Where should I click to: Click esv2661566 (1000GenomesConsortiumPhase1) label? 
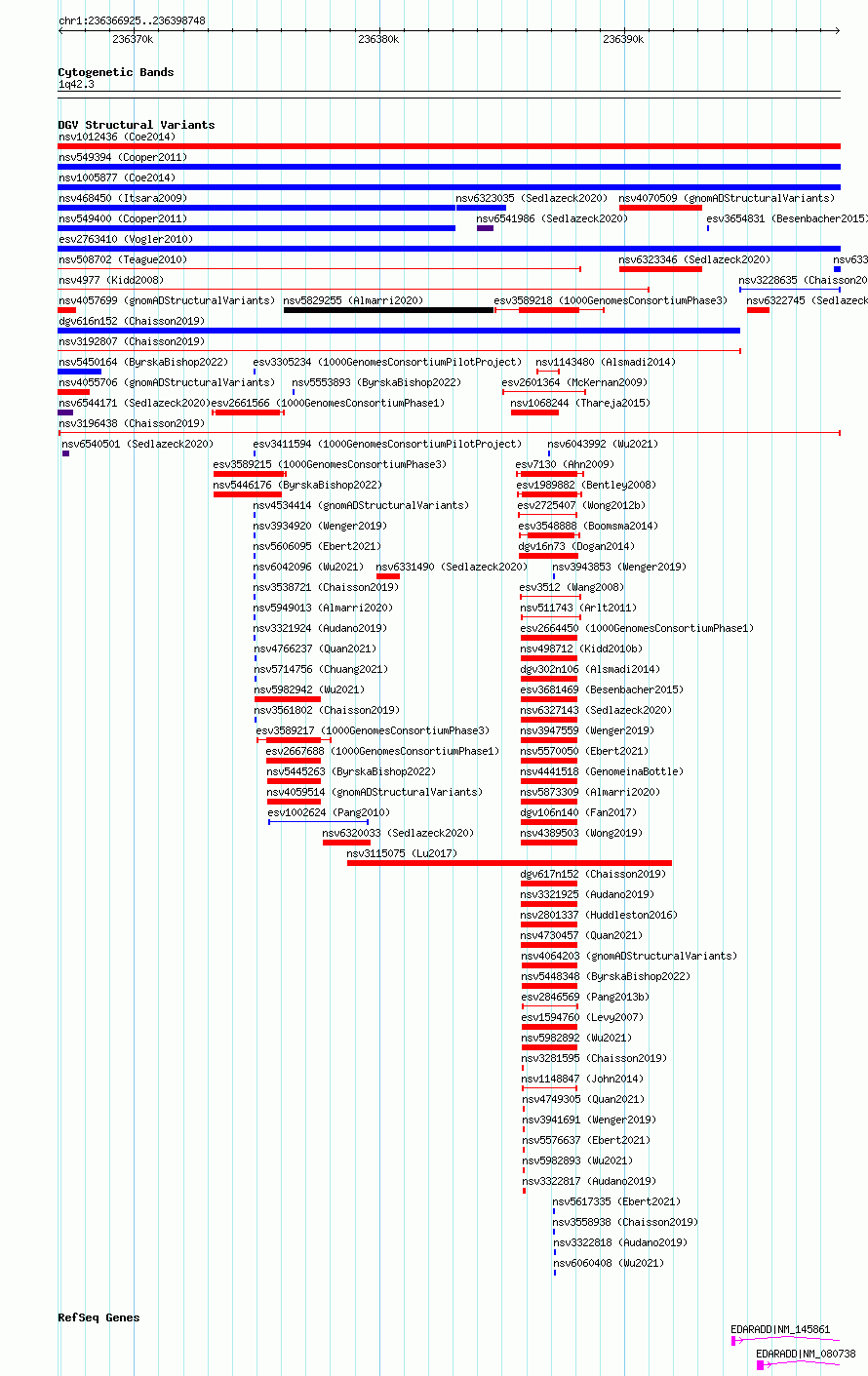(x=328, y=403)
